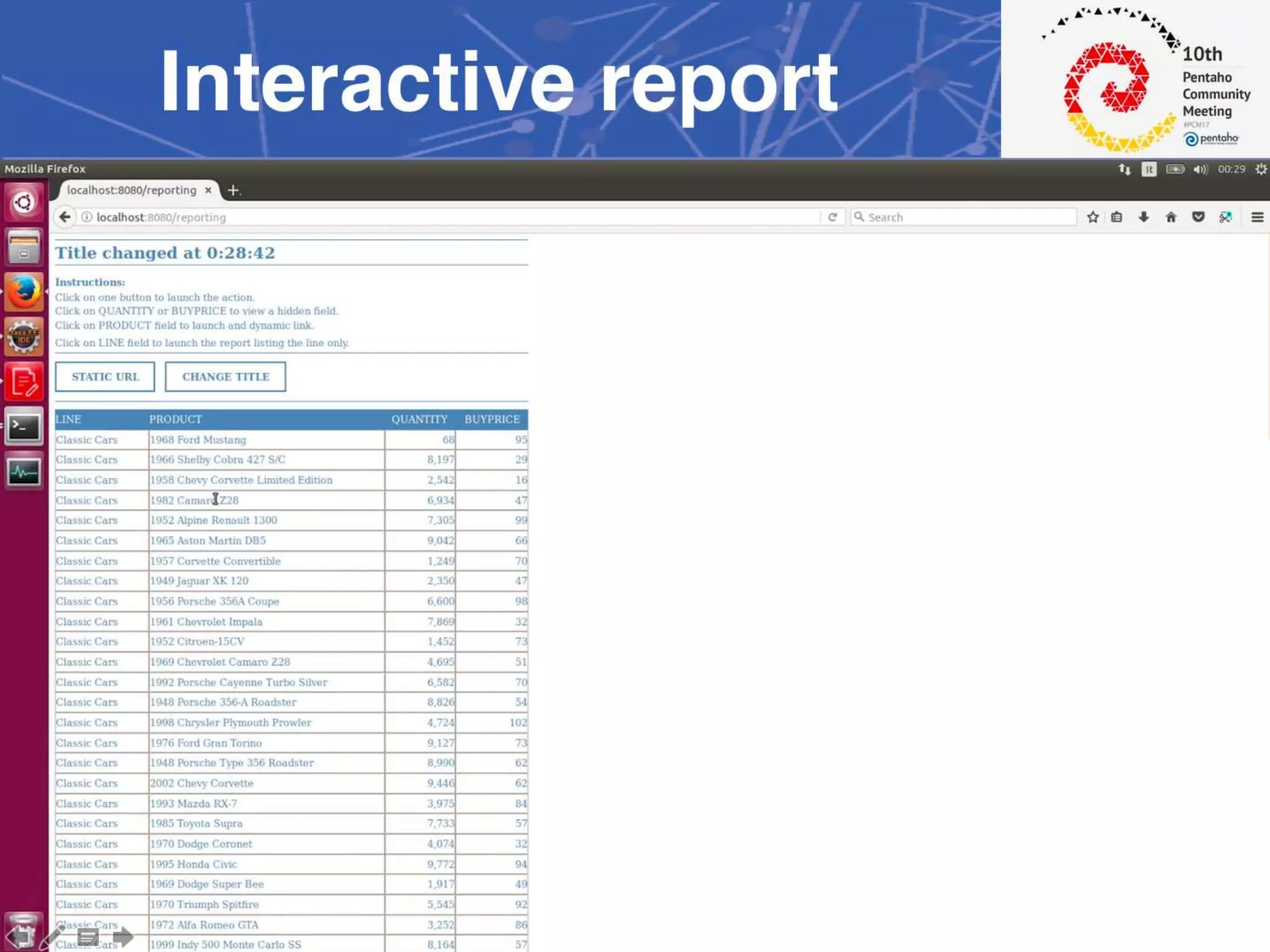Image resolution: width=1270 pixels, height=952 pixels.
Task: Open the network indicator menu
Action: [x=1124, y=169]
